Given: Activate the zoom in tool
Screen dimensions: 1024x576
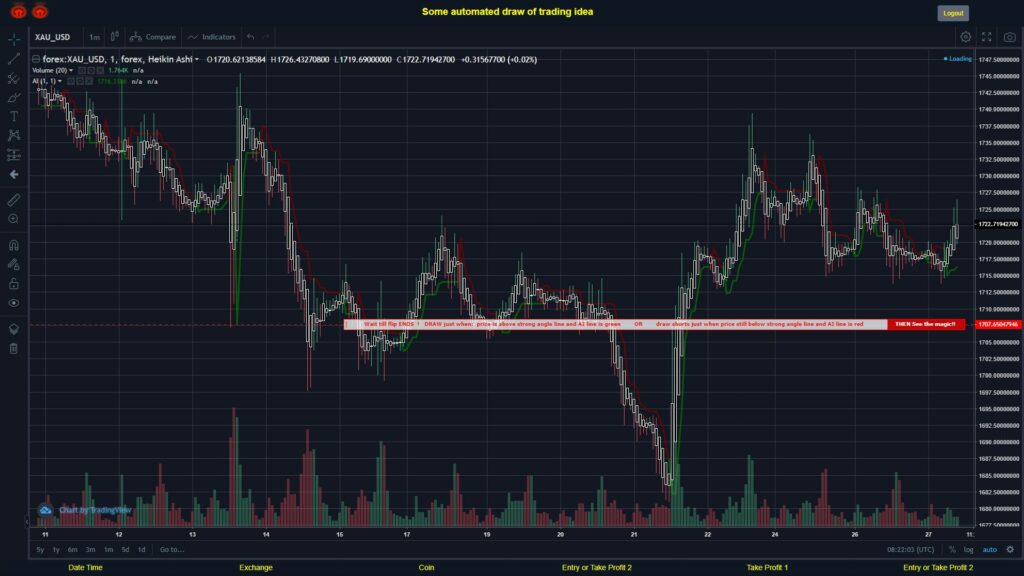Looking at the screenshot, I should click(14, 219).
